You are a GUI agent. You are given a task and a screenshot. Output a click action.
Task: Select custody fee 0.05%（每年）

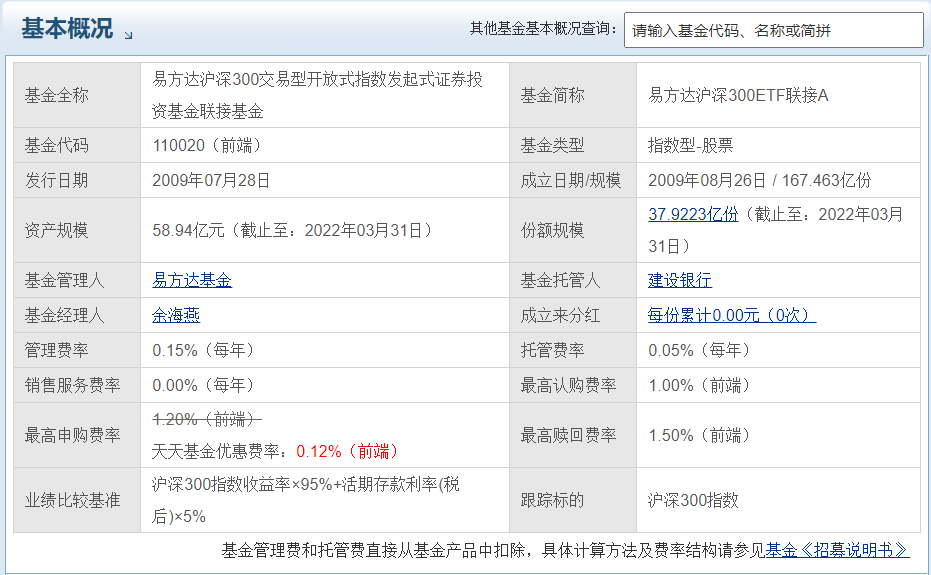click(699, 350)
